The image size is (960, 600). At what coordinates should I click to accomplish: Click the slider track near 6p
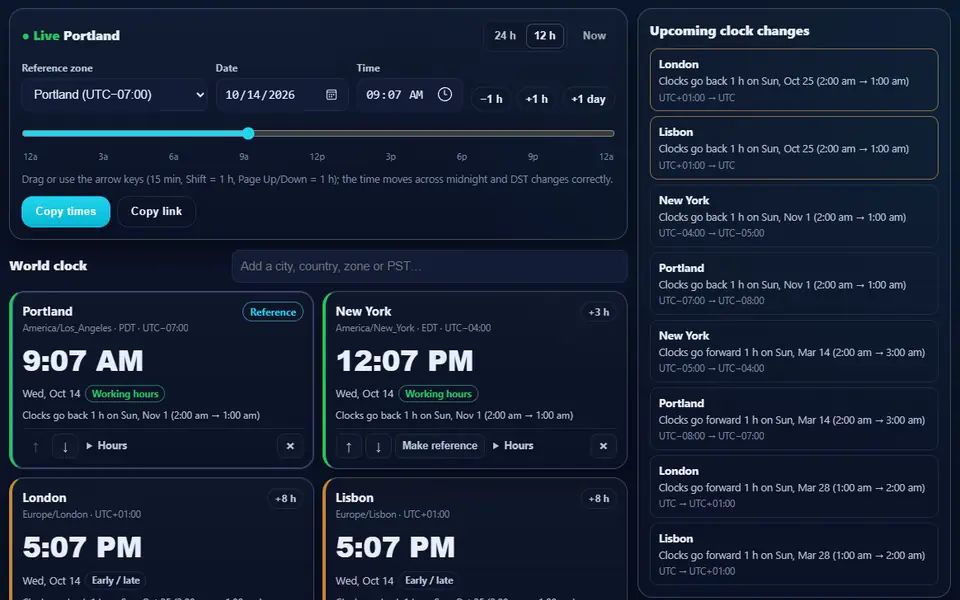coord(462,133)
